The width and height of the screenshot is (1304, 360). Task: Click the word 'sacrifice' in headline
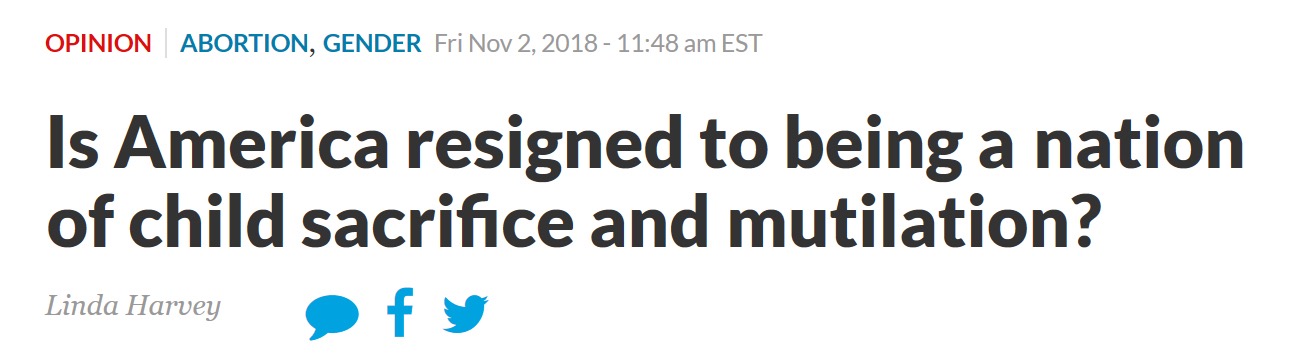[412, 226]
